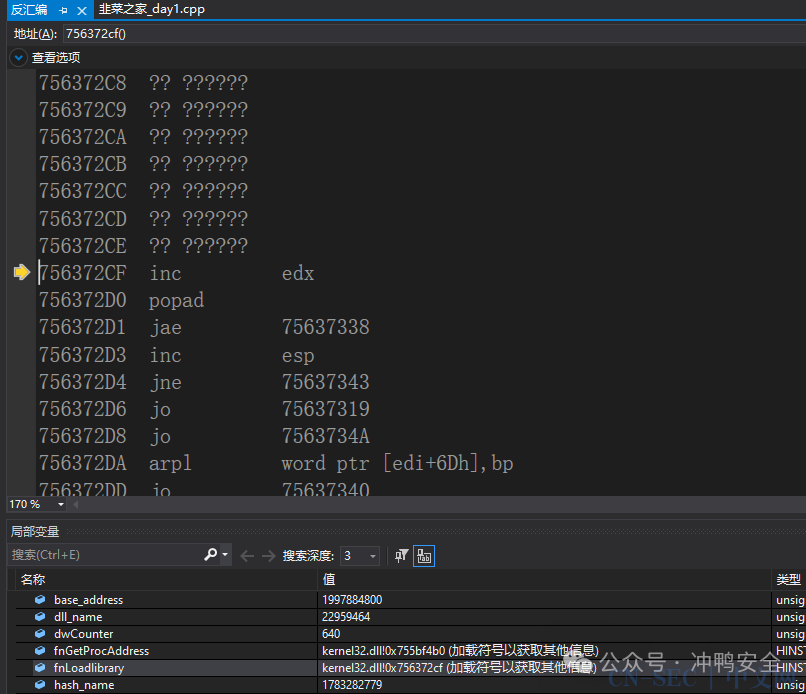Click the hash_name variable icon

tap(40, 684)
